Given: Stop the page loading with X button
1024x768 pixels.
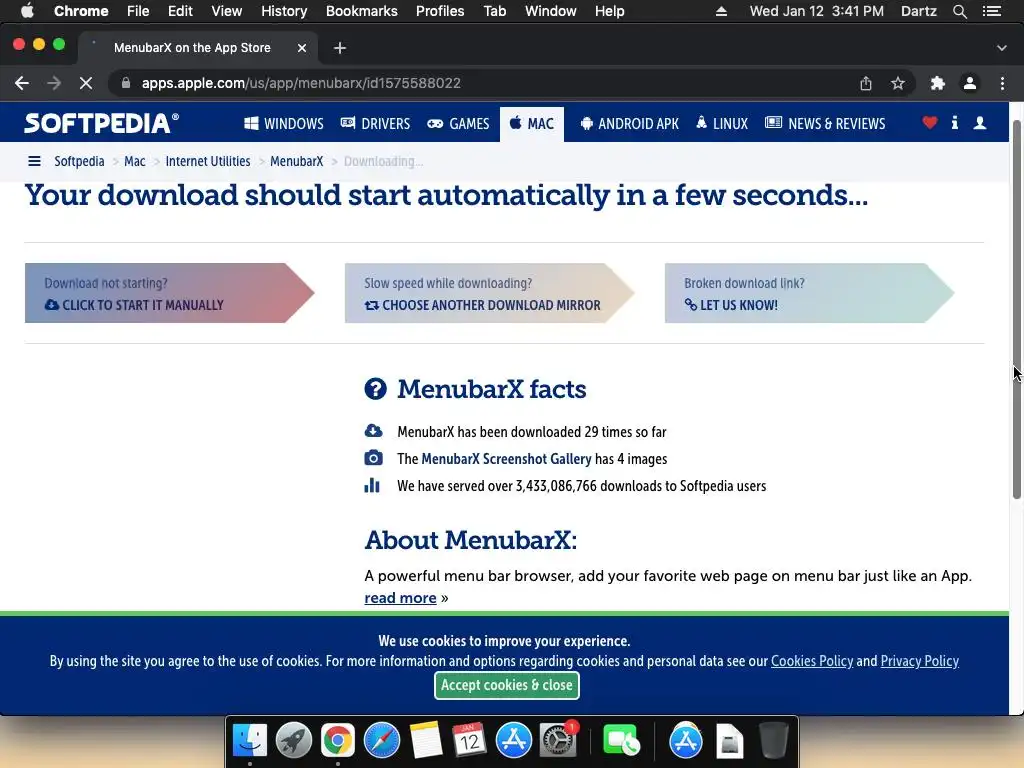Looking at the screenshot, I should pos(86,83).
